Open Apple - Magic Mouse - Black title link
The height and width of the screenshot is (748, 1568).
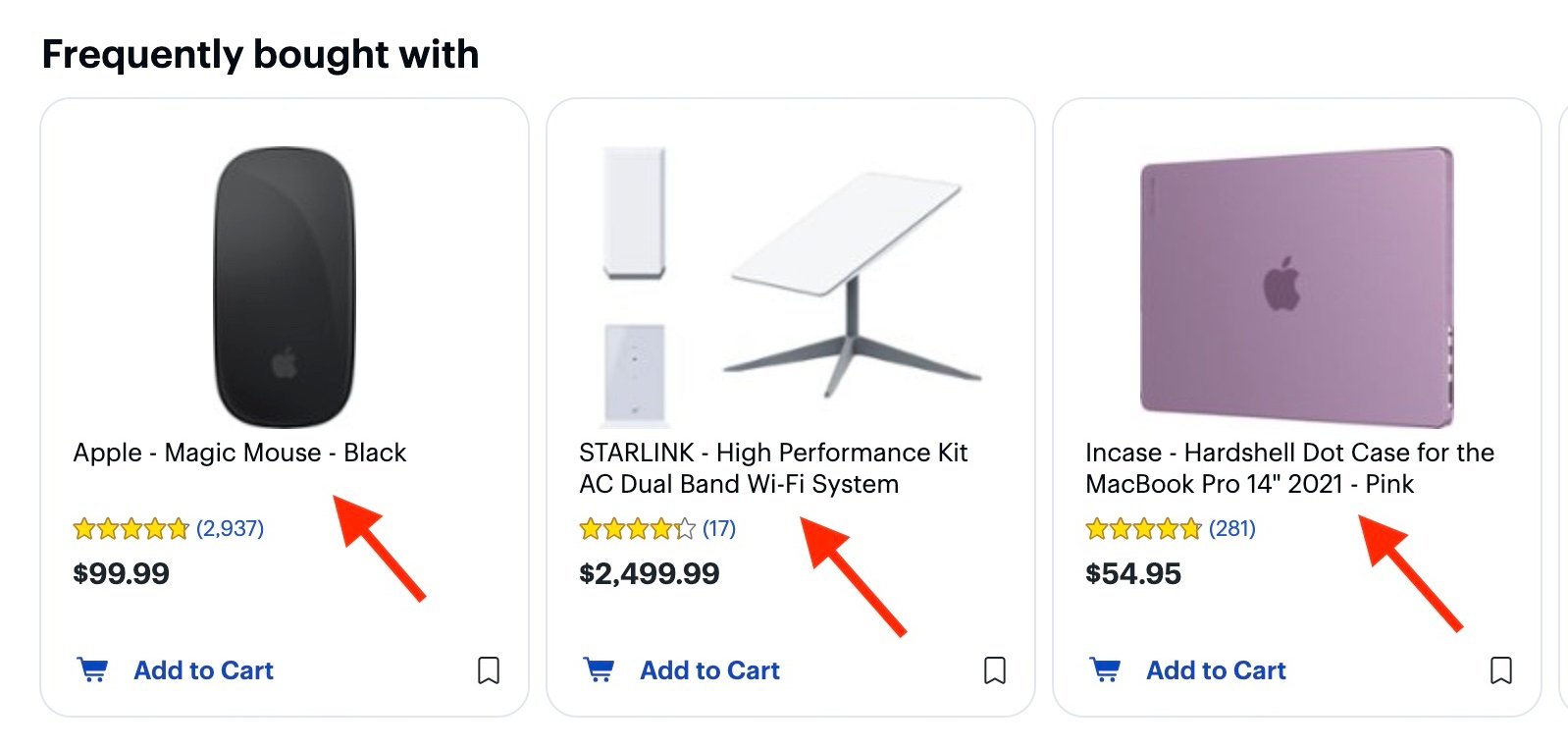point(239,453)
